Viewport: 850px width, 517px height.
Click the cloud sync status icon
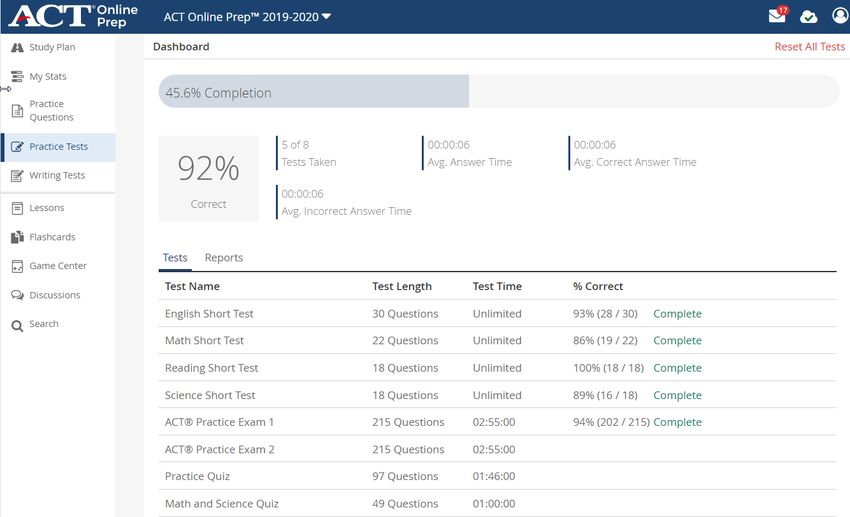pyautogui.click(x=808, y=17)
